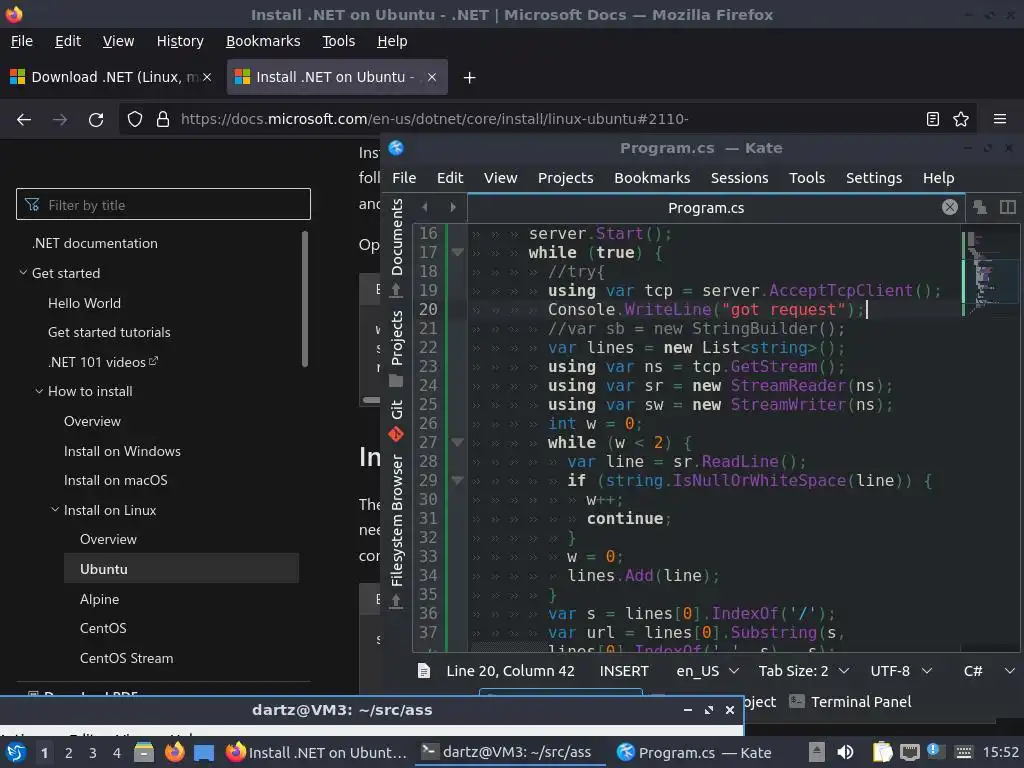Select the highlighted Ubuntu entry

click(182, 569)
